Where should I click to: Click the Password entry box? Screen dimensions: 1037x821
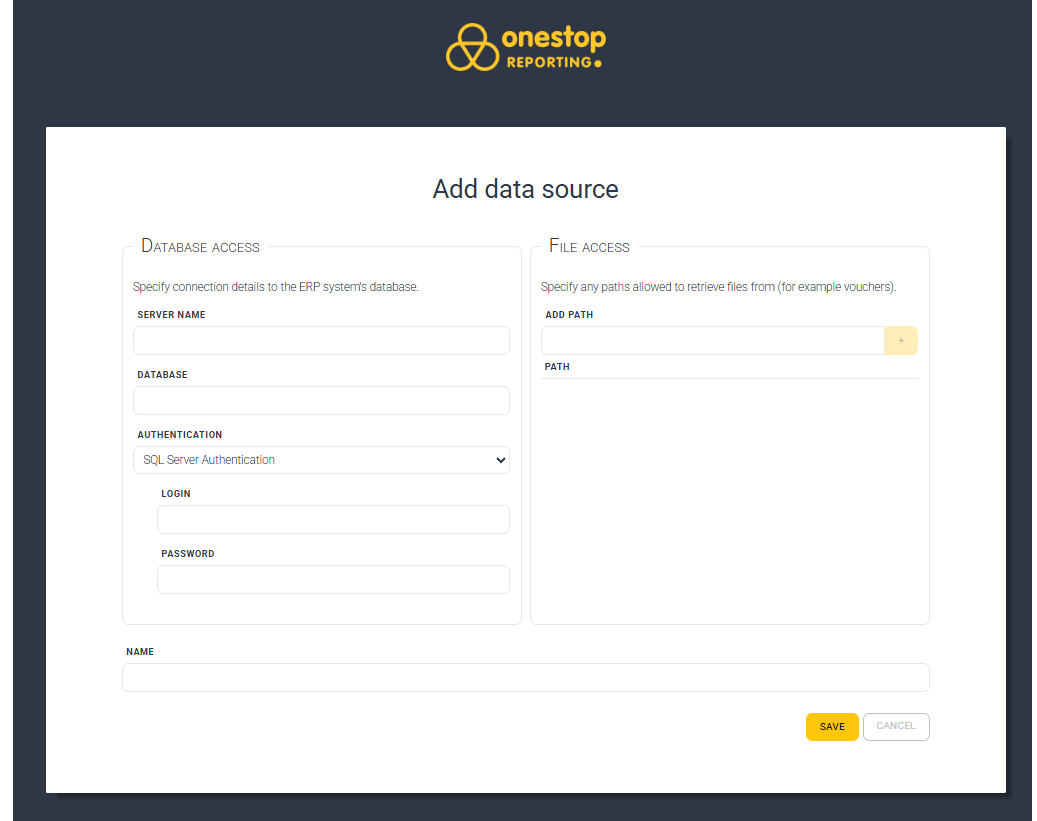point(332,579)
